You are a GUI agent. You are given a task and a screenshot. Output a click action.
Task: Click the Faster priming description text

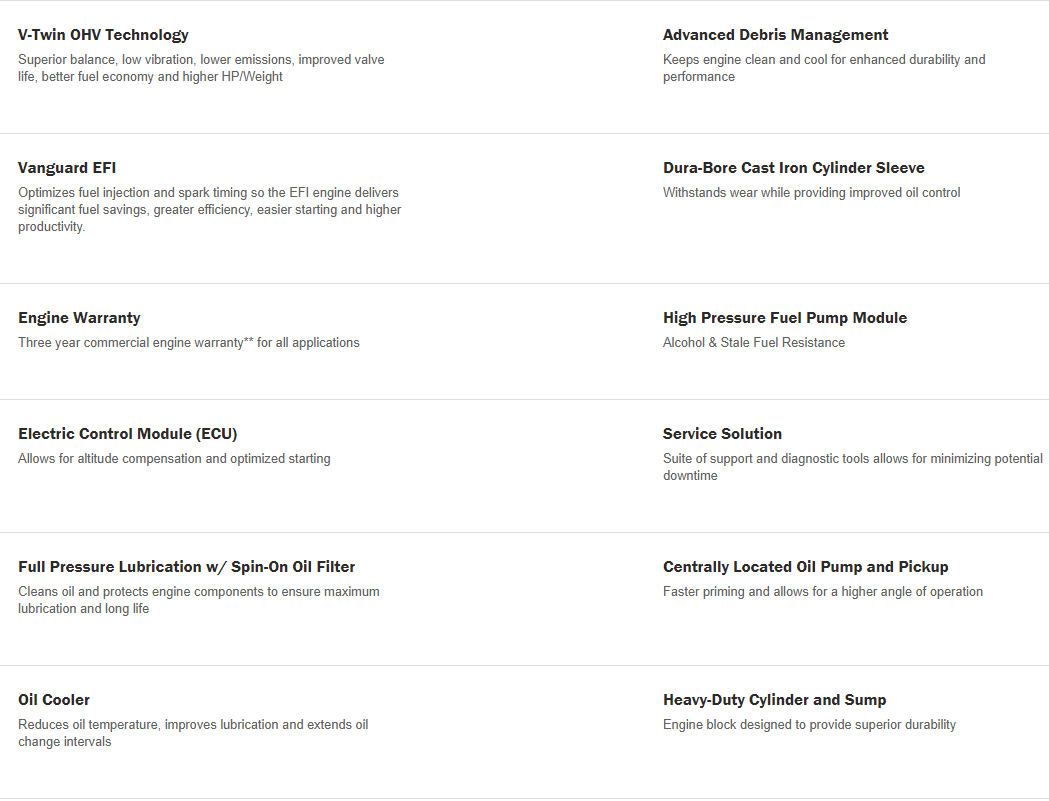pyautogui.click(x=823, y=592)
